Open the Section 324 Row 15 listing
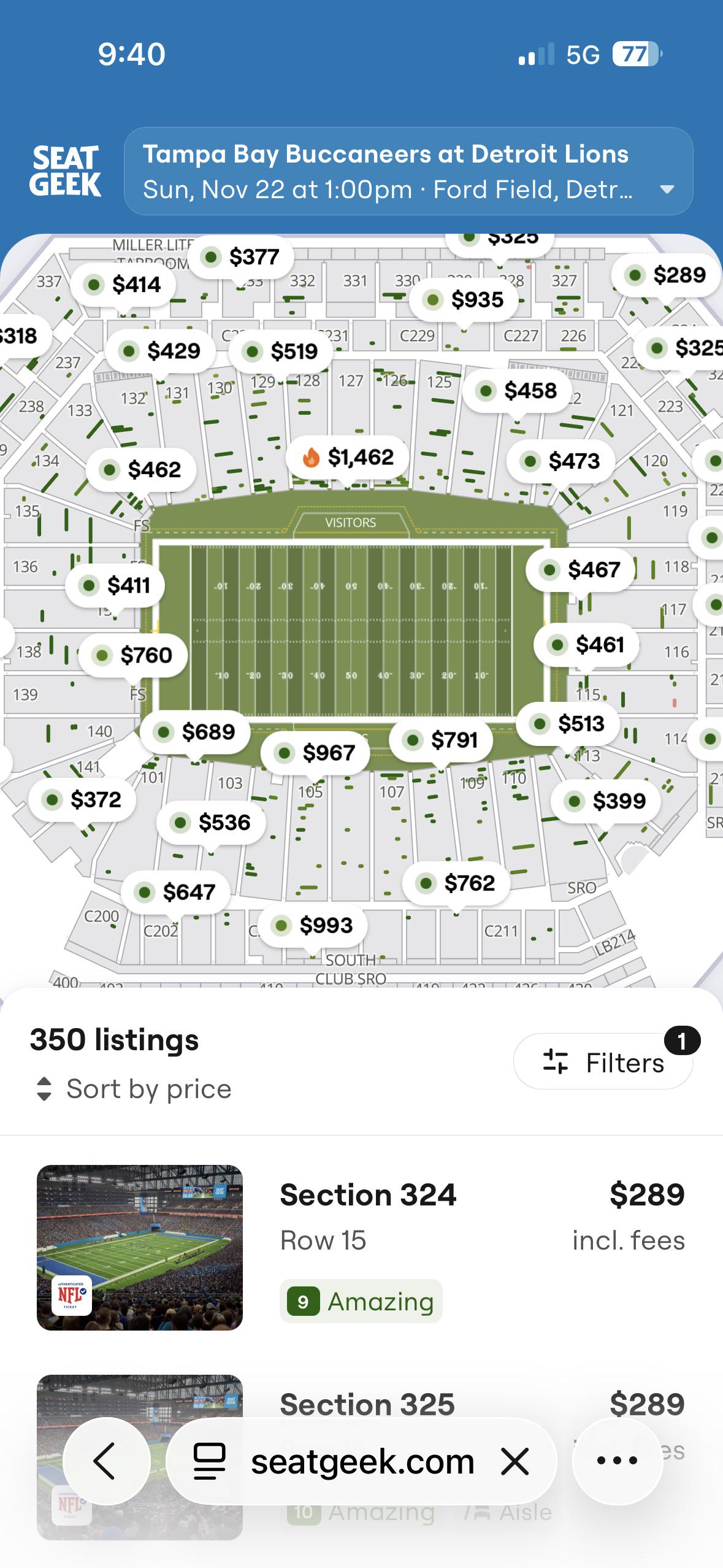The height and width of the screenshot is (1568, 723). coord(361,1247)
